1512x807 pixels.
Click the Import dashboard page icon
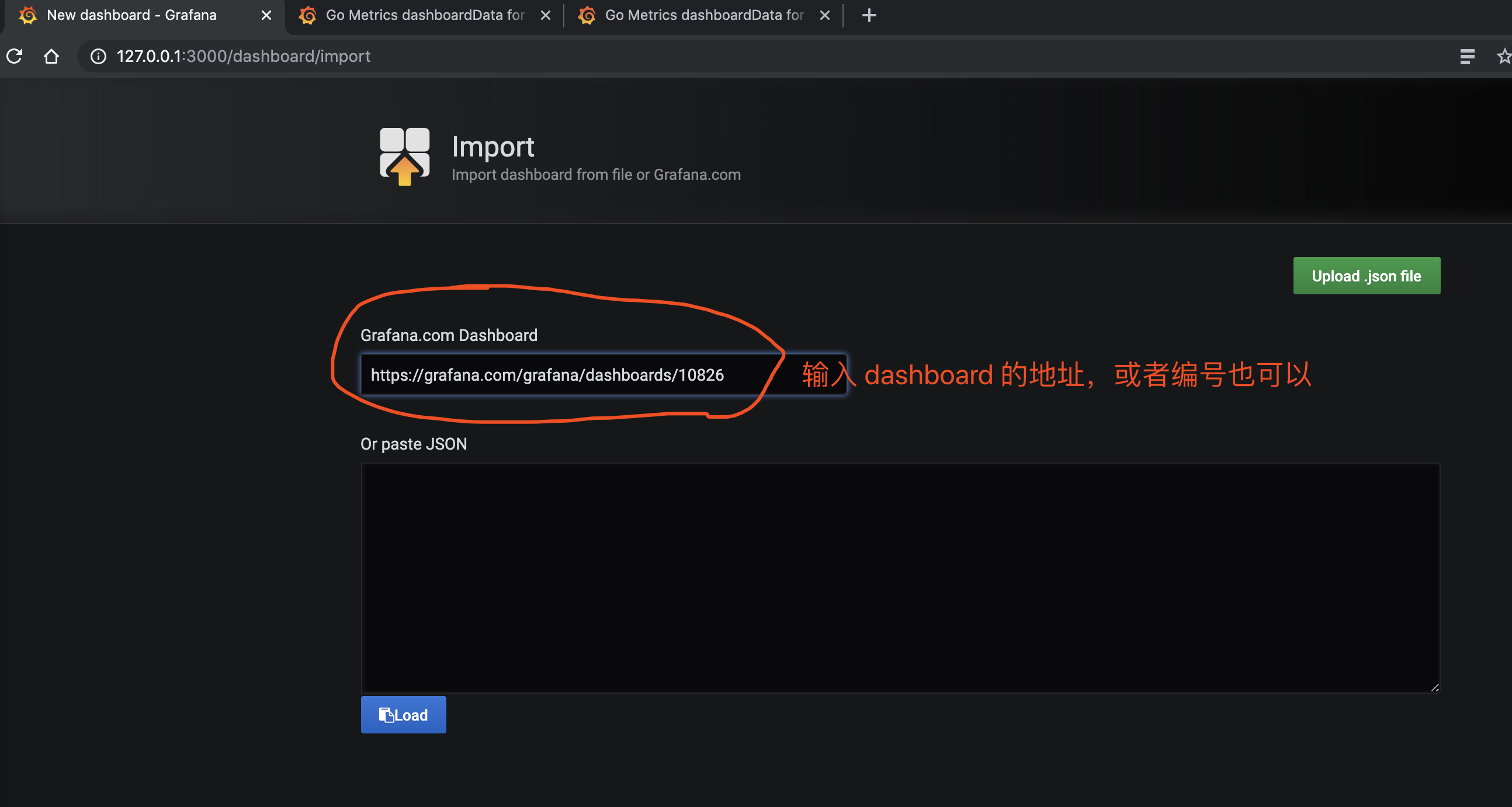pyautogui.click(x=404, y=156)
